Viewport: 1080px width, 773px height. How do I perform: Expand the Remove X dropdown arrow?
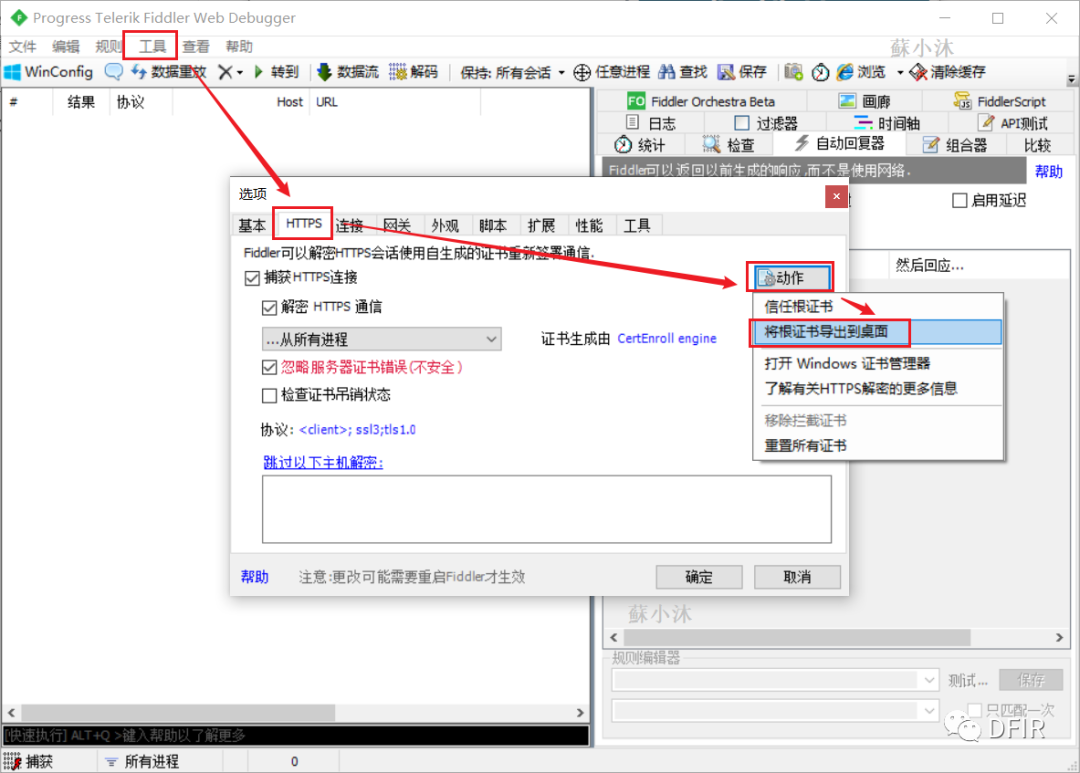240,72
